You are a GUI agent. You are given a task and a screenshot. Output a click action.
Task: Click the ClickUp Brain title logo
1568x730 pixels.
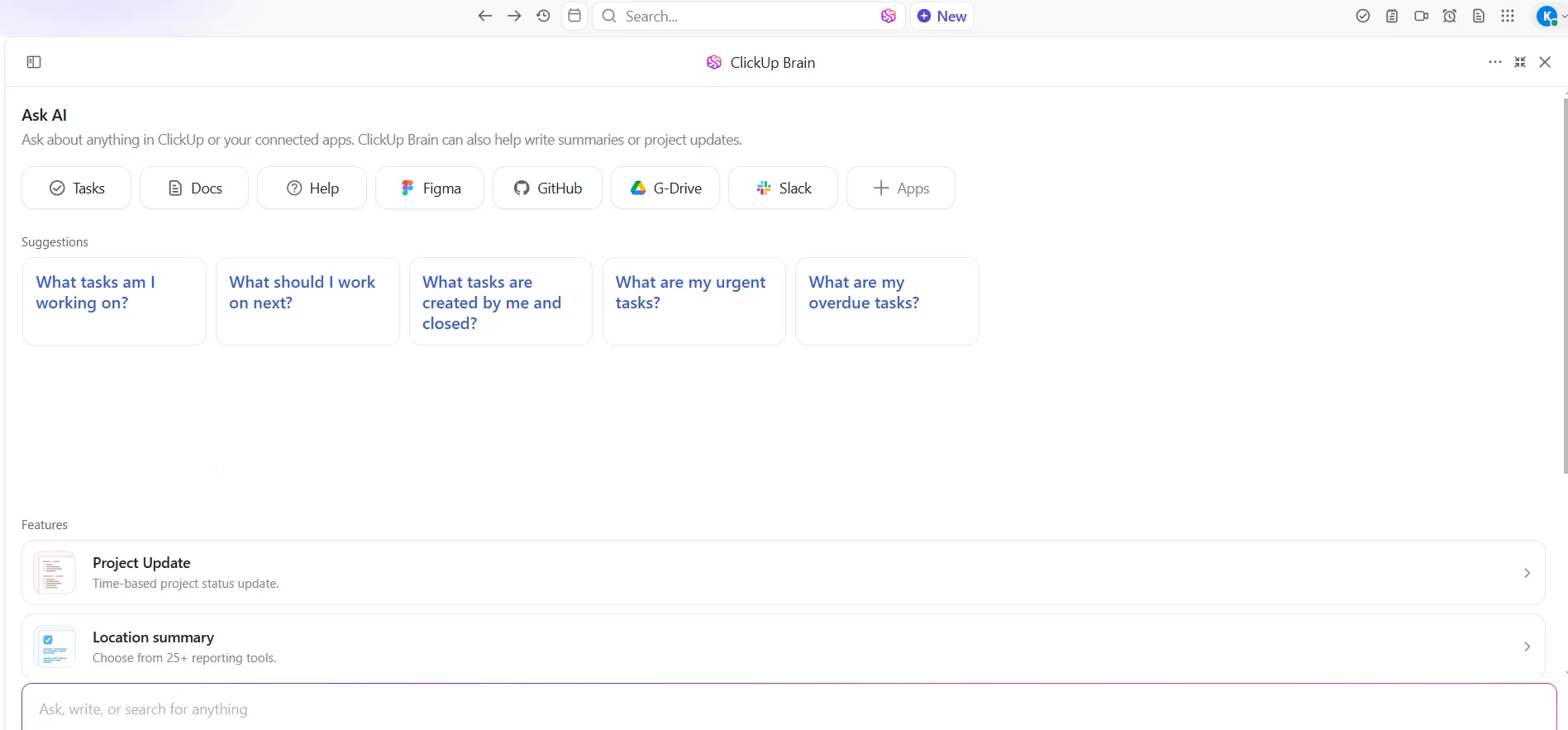714,62
